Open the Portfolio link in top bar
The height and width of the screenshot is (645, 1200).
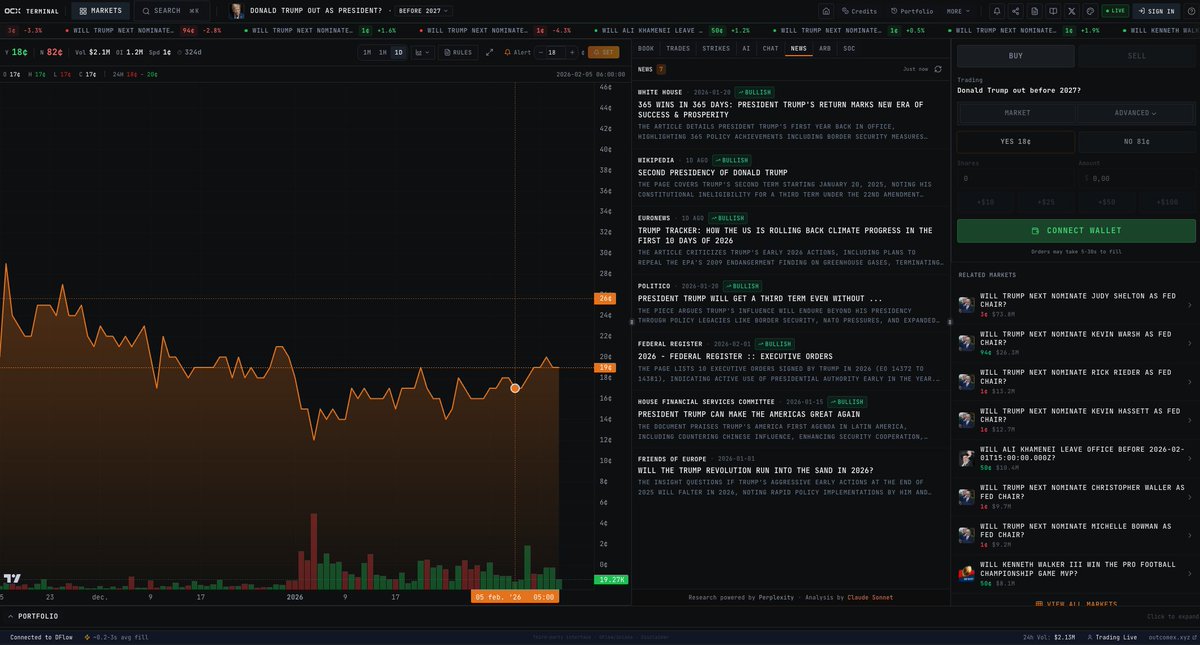click(912, 11)
